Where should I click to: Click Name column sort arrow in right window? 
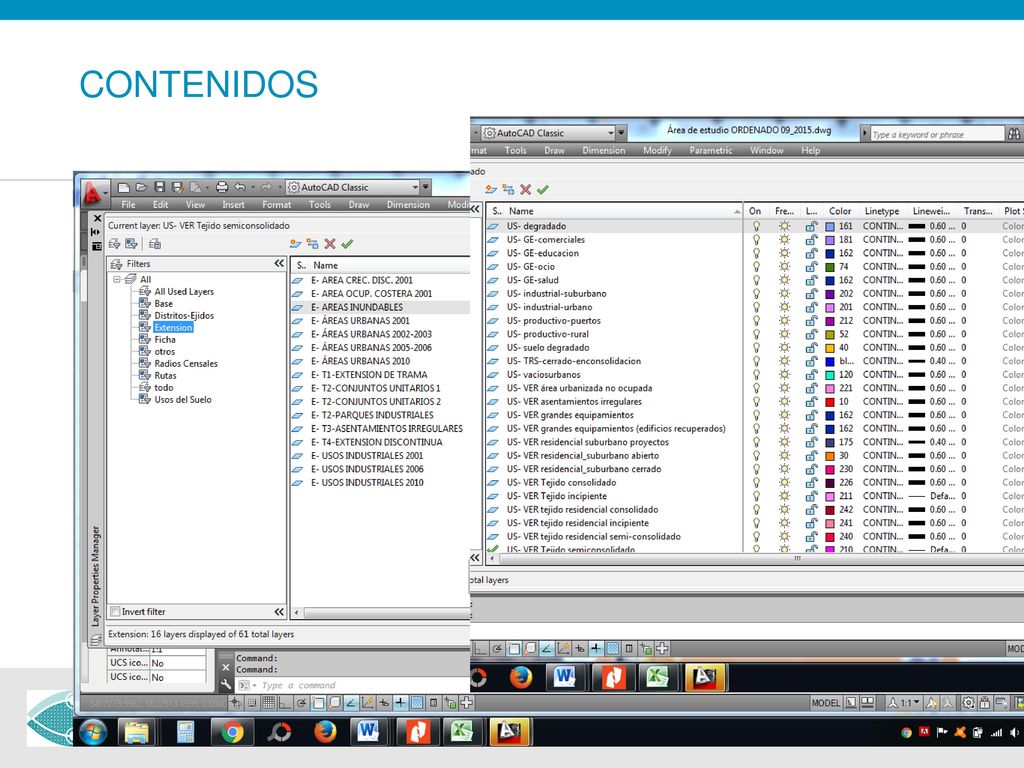click(737, 212)
